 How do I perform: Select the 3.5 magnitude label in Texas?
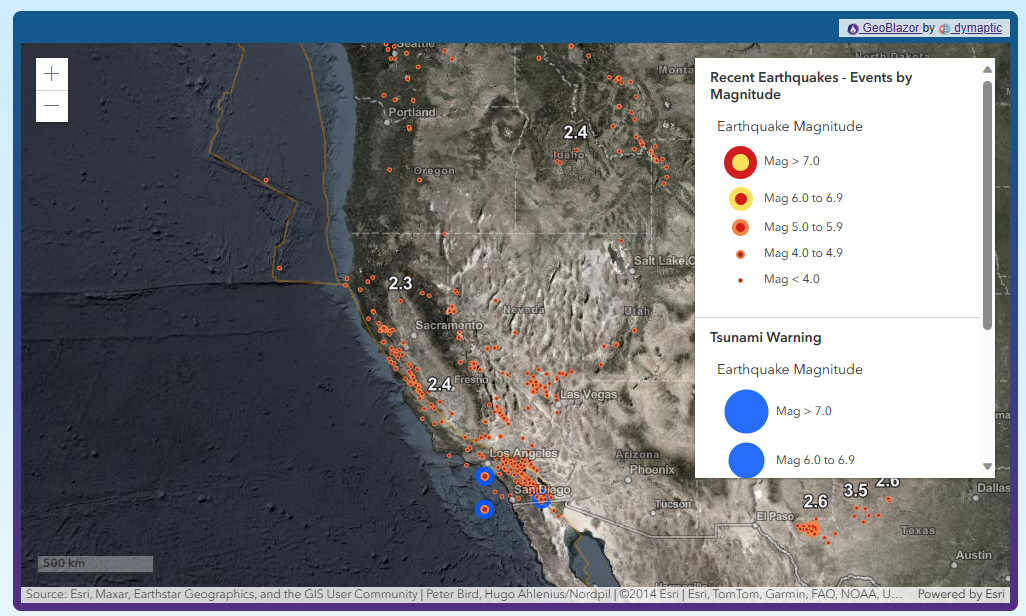click(x=855, y=491)
